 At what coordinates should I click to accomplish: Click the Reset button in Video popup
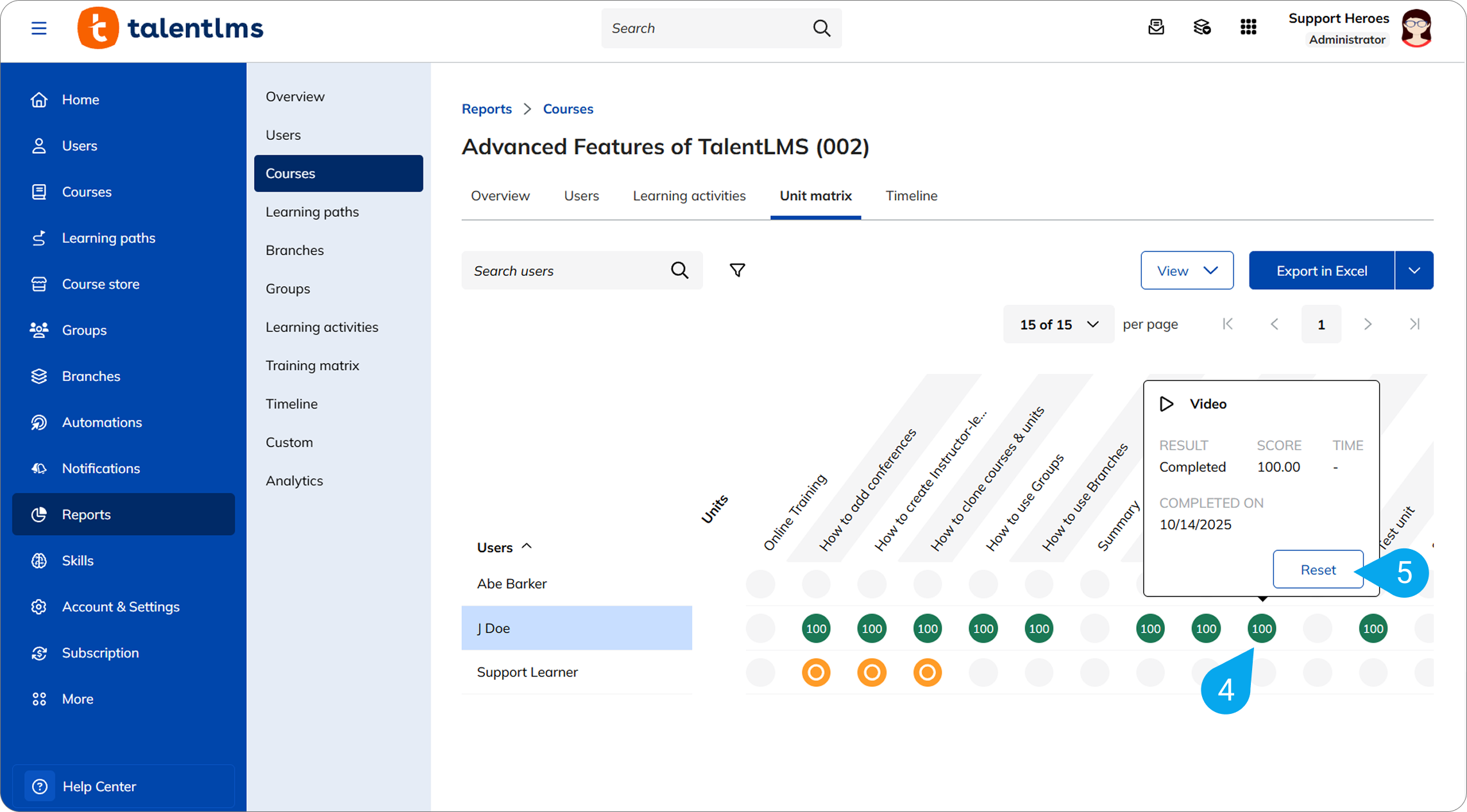1318,570
